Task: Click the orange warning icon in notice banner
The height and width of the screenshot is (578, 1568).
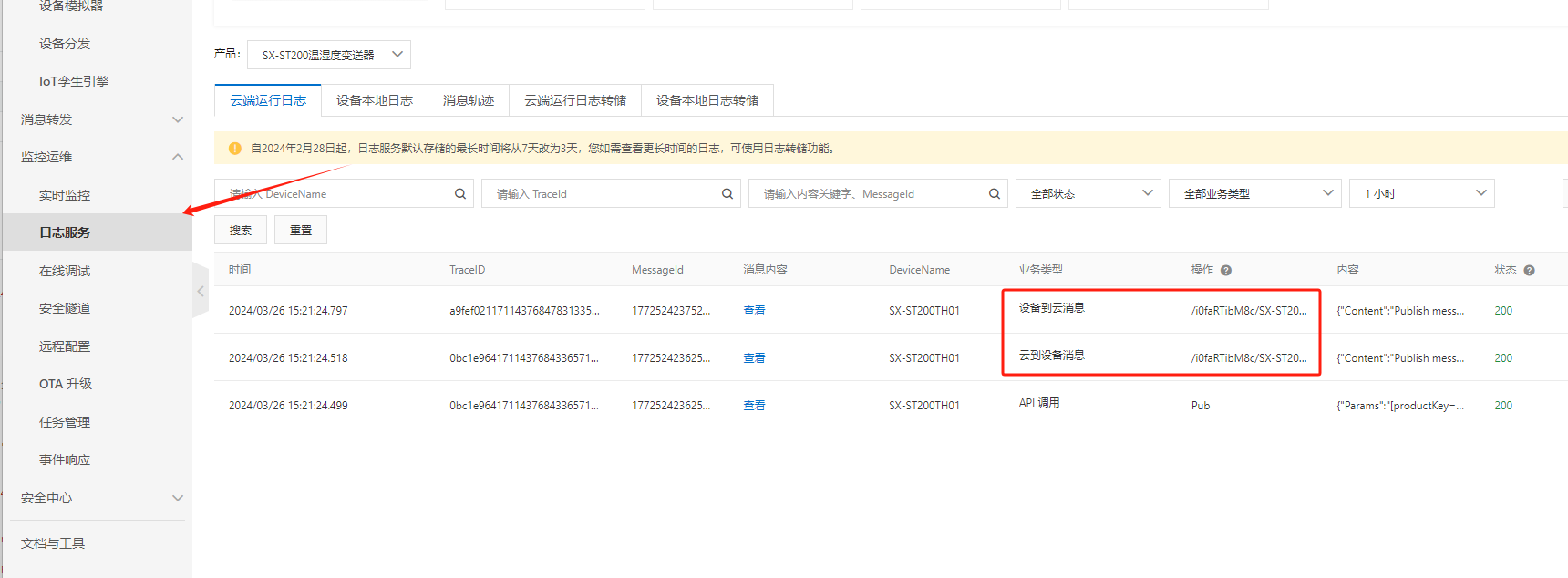Action: point(235,149)
